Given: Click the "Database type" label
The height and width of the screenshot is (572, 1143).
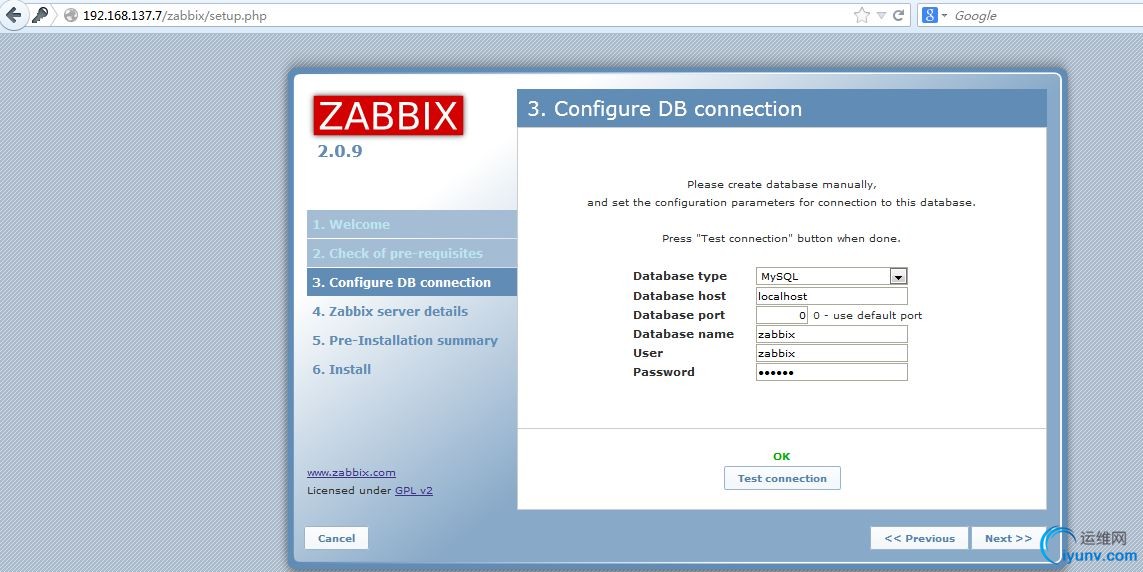Looking at the screenshot, I should [679, 276].
